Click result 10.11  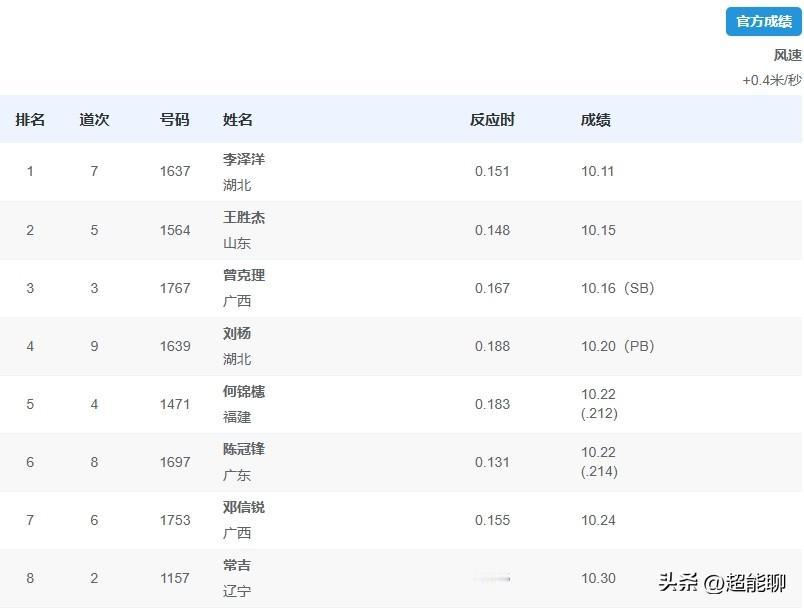click(598, 171)
